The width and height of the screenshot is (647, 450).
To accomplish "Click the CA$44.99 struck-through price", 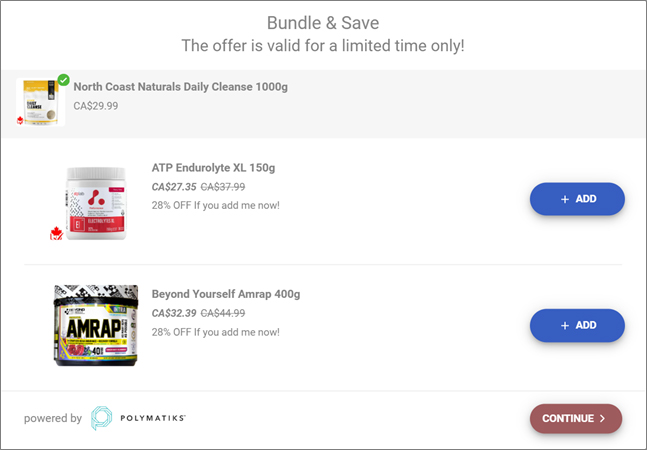I will point(223,313).
